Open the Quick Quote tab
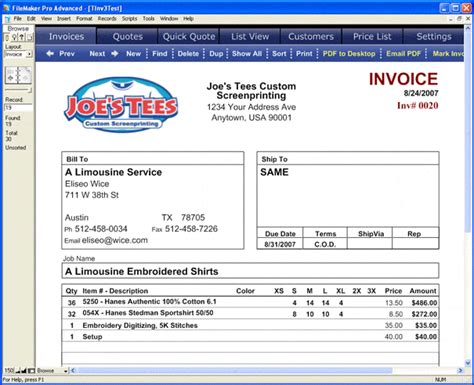 click(x=189, y=36)
